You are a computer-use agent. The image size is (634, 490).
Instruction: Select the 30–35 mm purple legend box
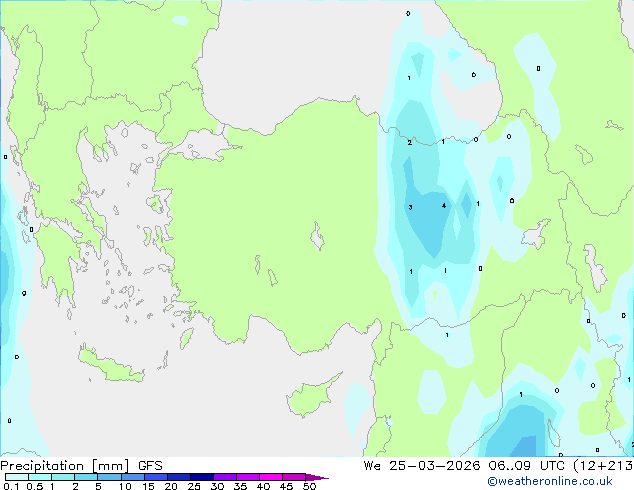click(x=224, y=477)
